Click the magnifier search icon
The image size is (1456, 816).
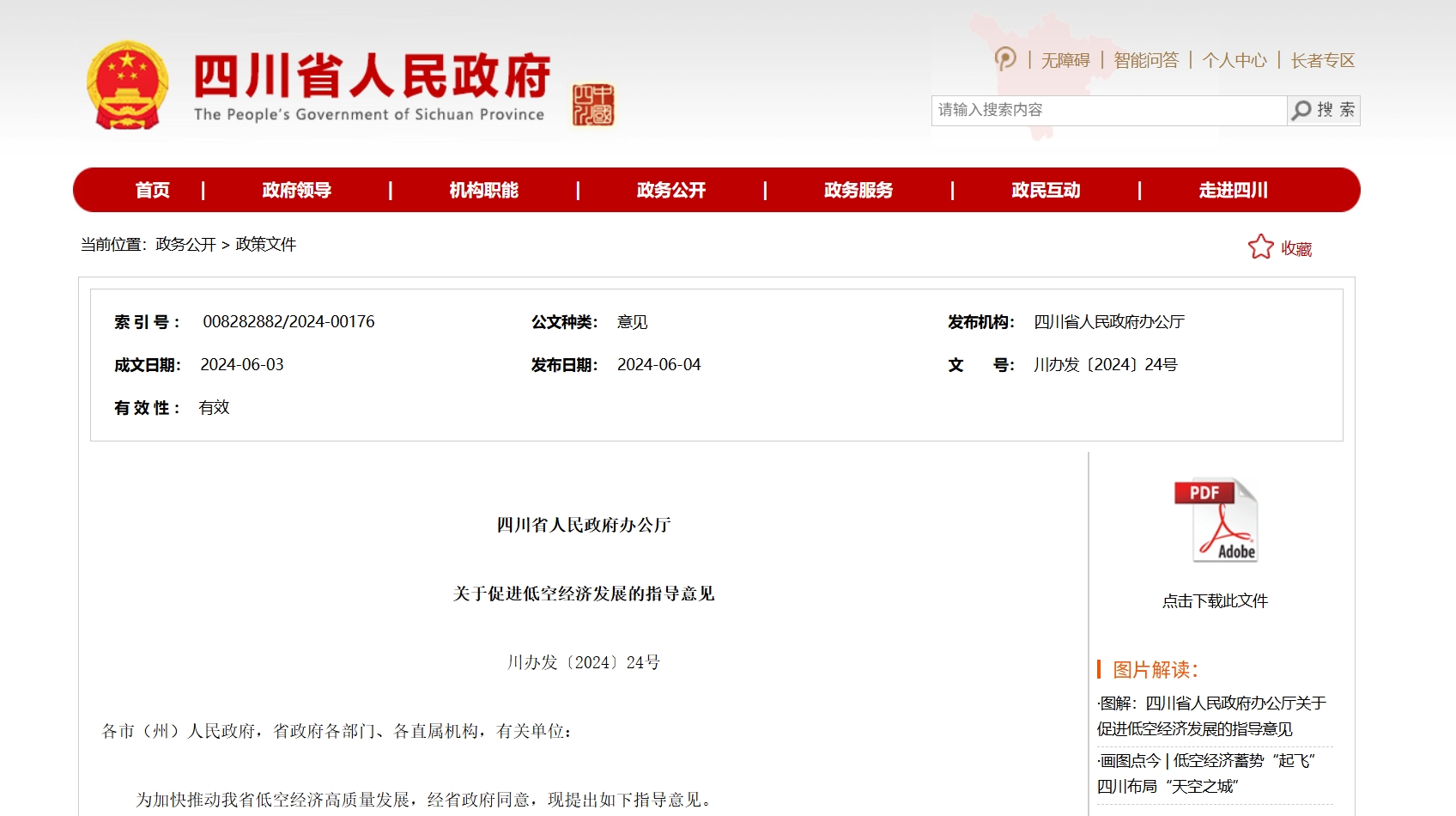click(1302, 110)
